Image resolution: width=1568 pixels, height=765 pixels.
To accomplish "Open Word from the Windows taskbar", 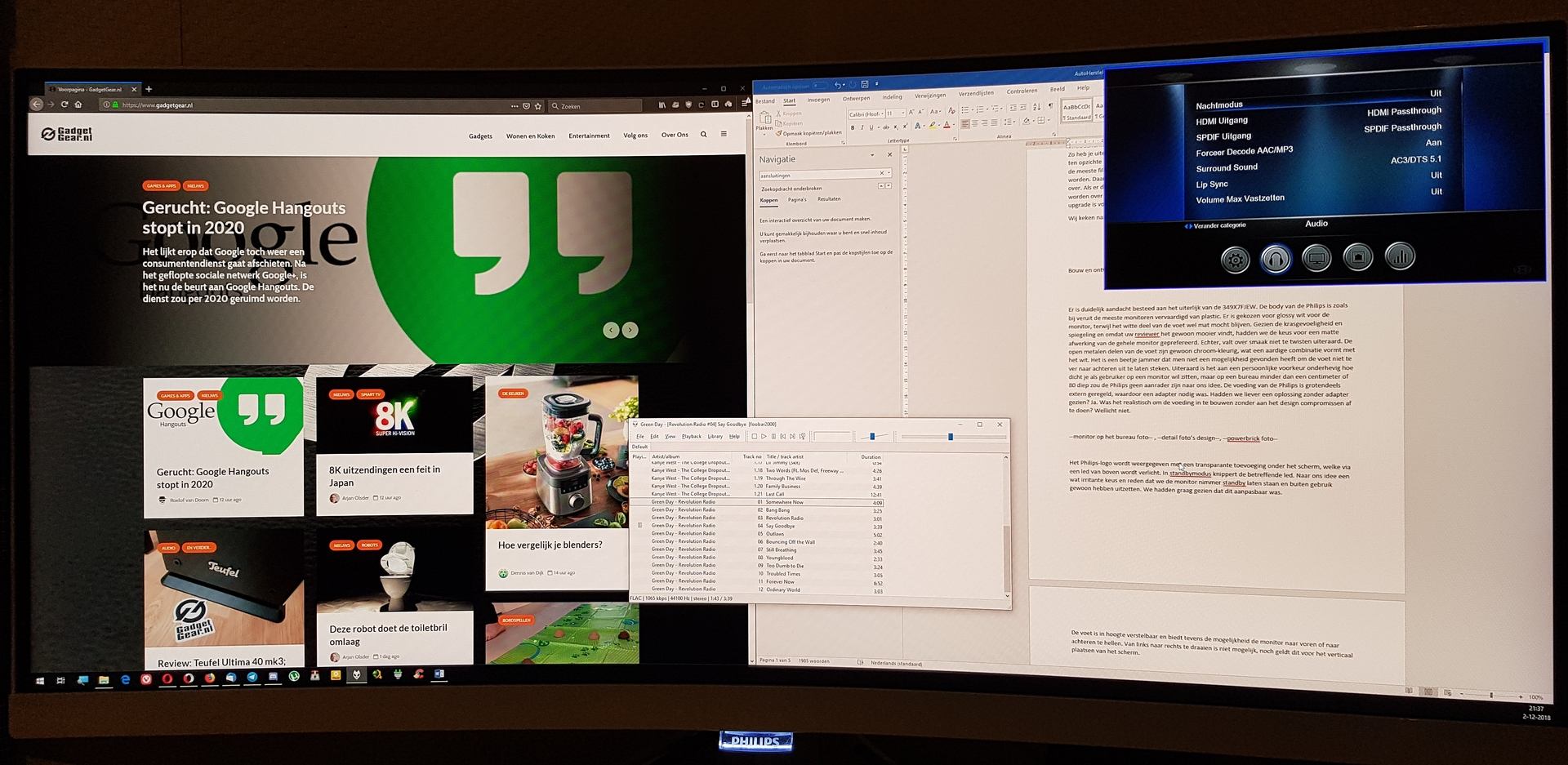I will [x=439, y=674].
